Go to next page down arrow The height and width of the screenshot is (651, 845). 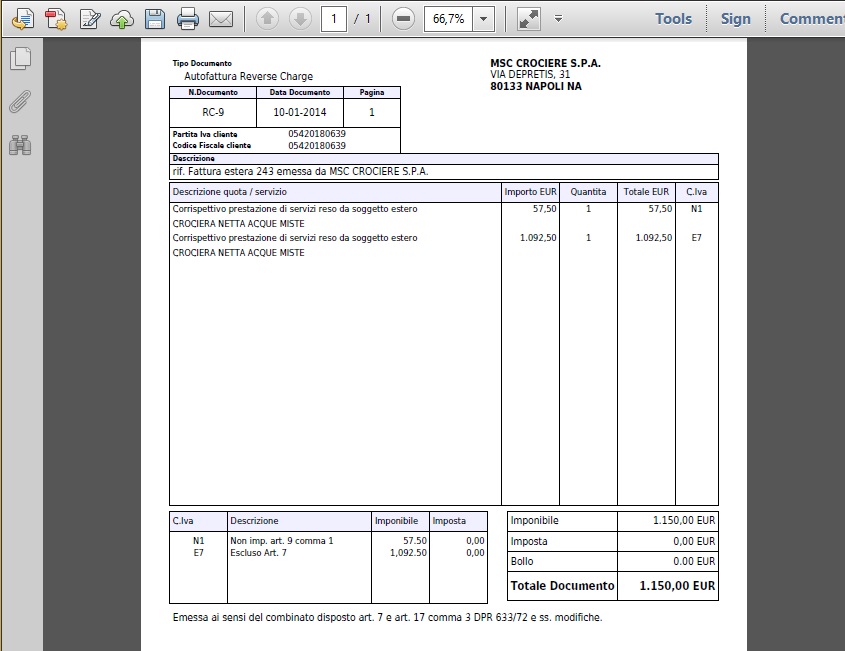pyautogui.click(x=300, y=19)
